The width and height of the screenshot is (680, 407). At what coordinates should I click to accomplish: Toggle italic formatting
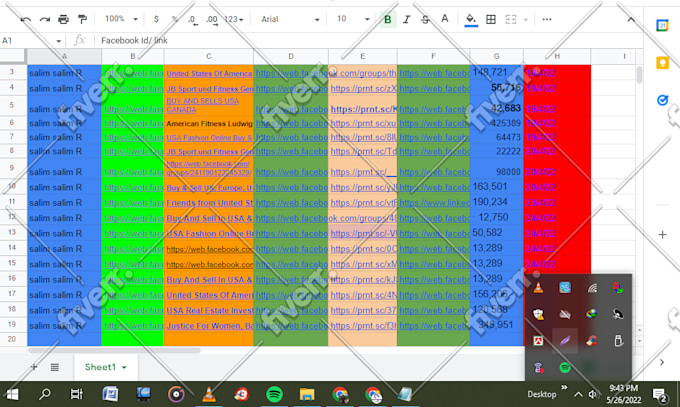click(406, 19)
